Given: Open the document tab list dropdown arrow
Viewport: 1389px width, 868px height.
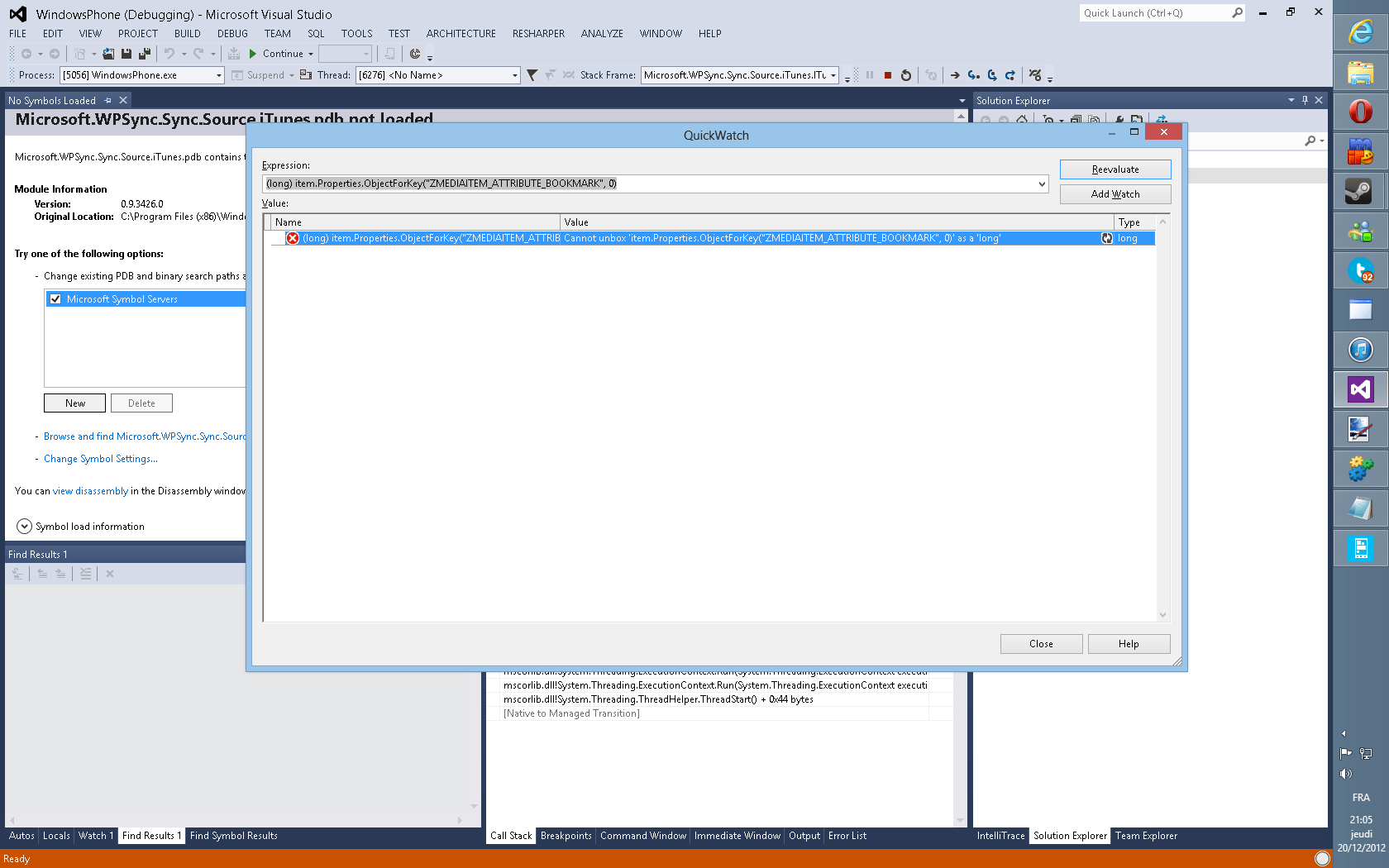Looking at the screenshot, I should coord(962,101).
